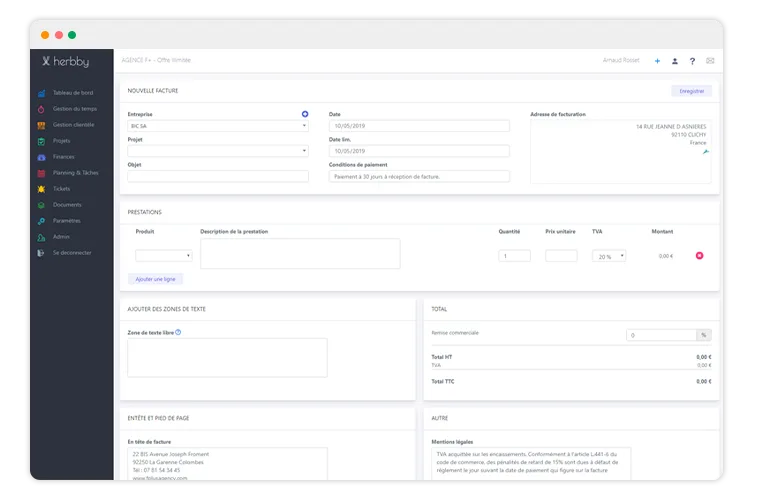Change the TVA 20 % dropdown
Image resolution: width=762 pixels, height=500 pixels.
coord(609,256)
